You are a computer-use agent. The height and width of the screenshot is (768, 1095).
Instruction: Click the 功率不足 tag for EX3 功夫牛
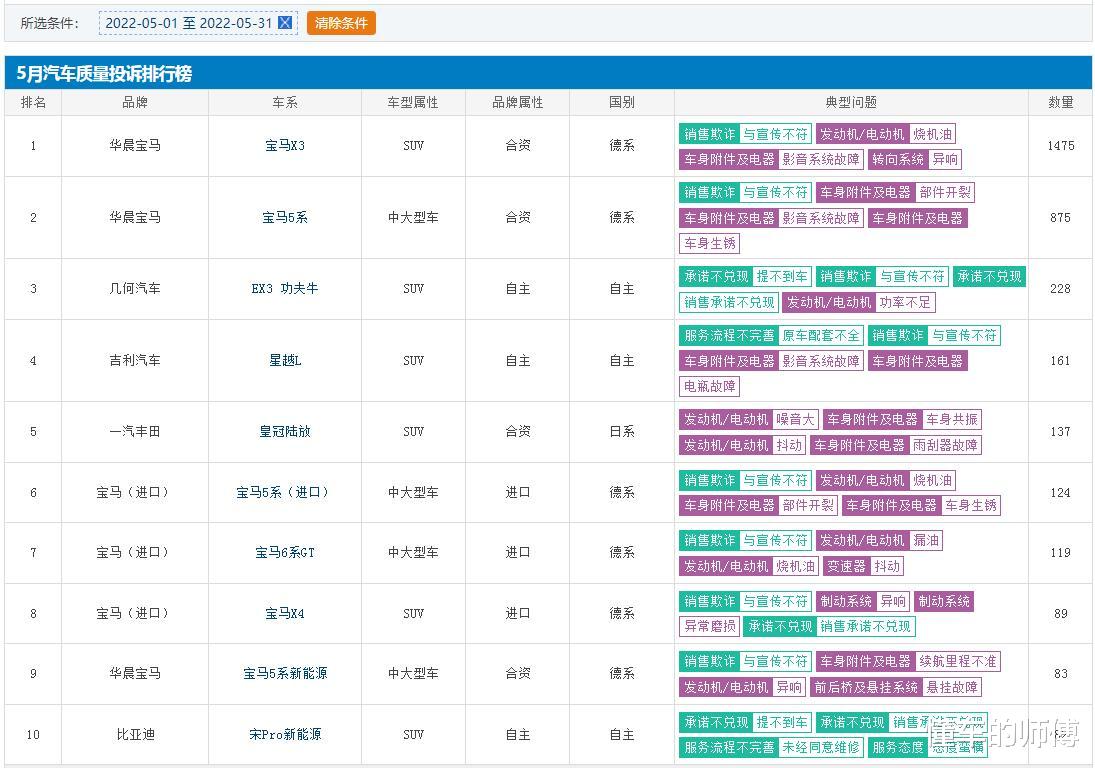tap(905, 302)
